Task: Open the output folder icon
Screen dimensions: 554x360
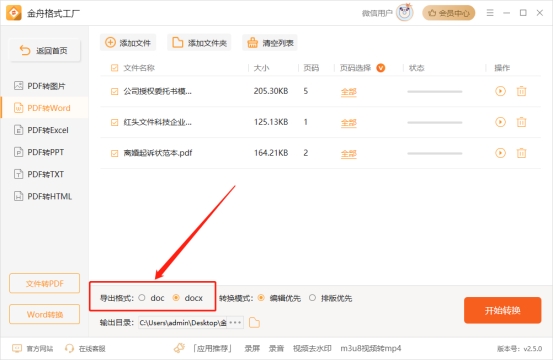Action: 254,323
